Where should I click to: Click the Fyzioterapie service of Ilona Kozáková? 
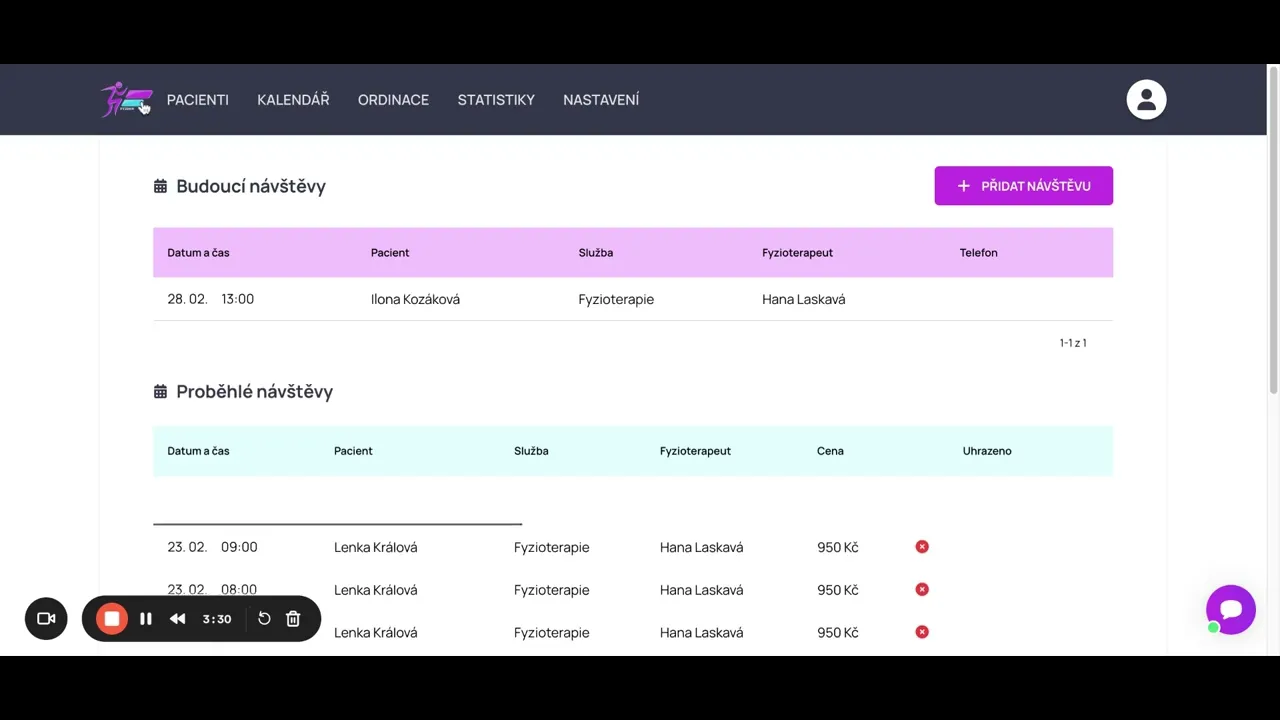click(x=616, y=299)
